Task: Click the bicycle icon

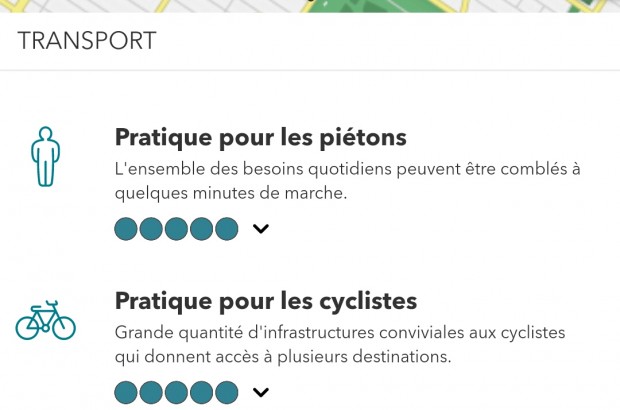Action: pyautogui.click(x=45, y=321)
